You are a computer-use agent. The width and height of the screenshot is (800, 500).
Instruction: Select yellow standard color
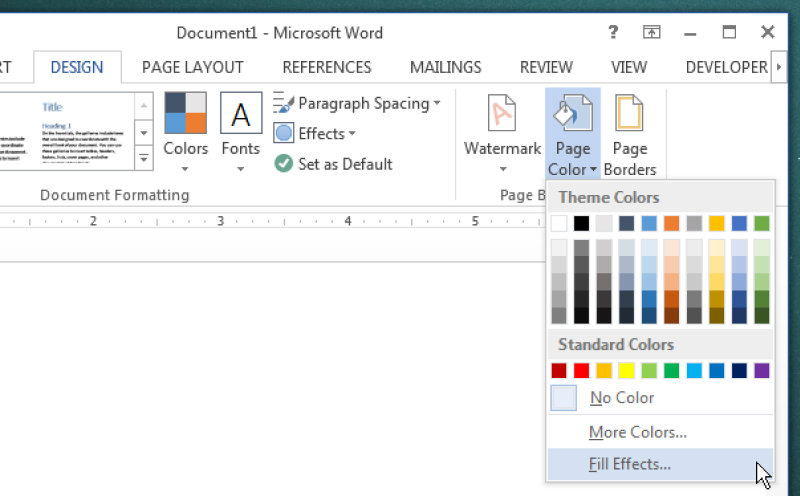click(626, 370)
